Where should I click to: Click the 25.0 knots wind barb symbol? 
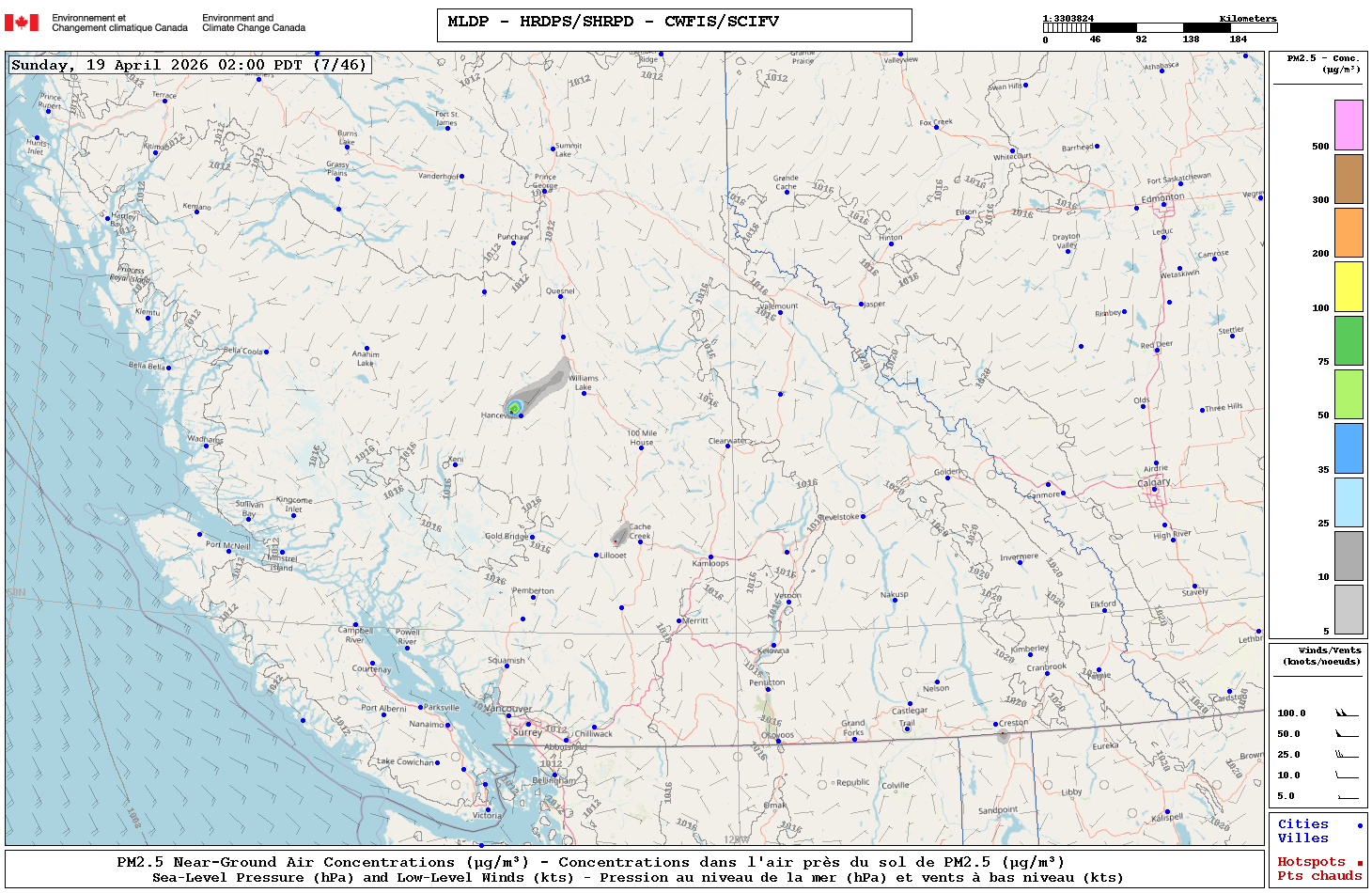tap(1347, 755)
